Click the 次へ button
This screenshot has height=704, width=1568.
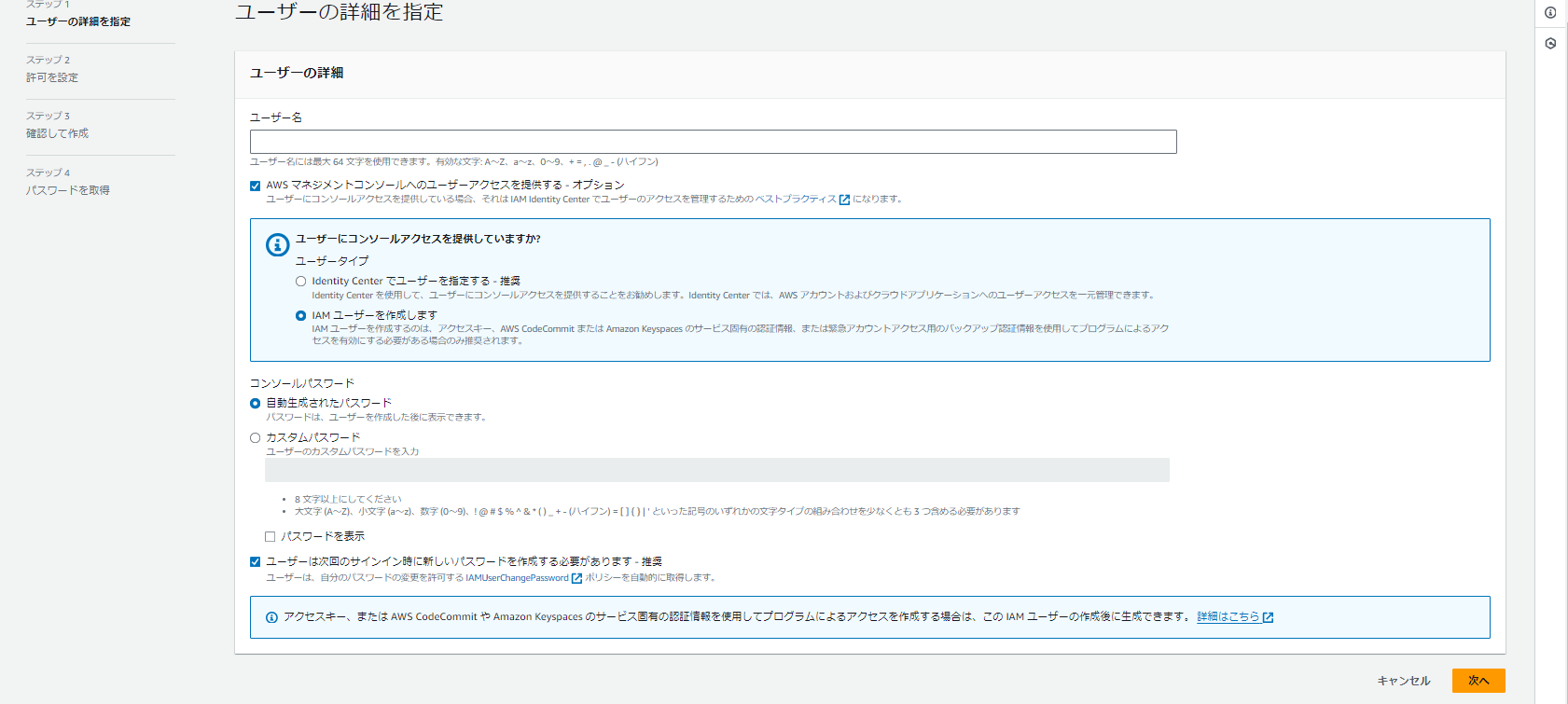coord(1478,681)
